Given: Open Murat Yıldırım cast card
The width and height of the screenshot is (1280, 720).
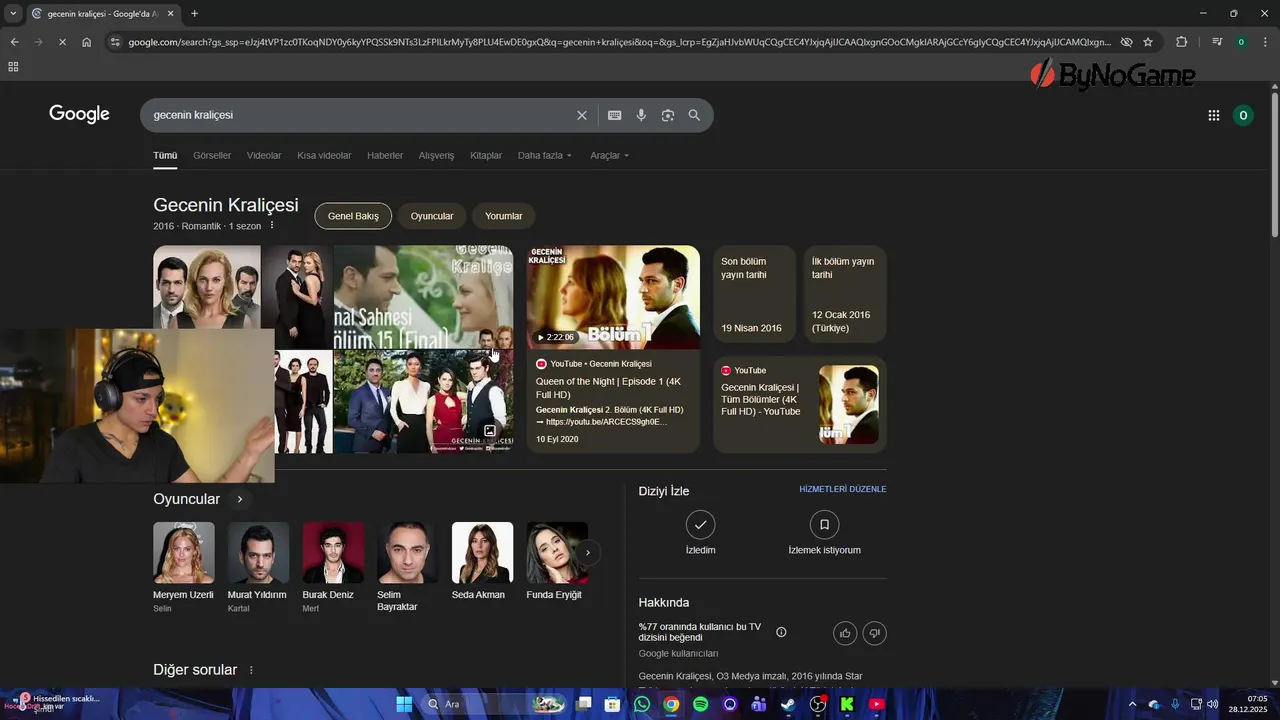Looking at the screenshot, I should click(x=257, y=567).
